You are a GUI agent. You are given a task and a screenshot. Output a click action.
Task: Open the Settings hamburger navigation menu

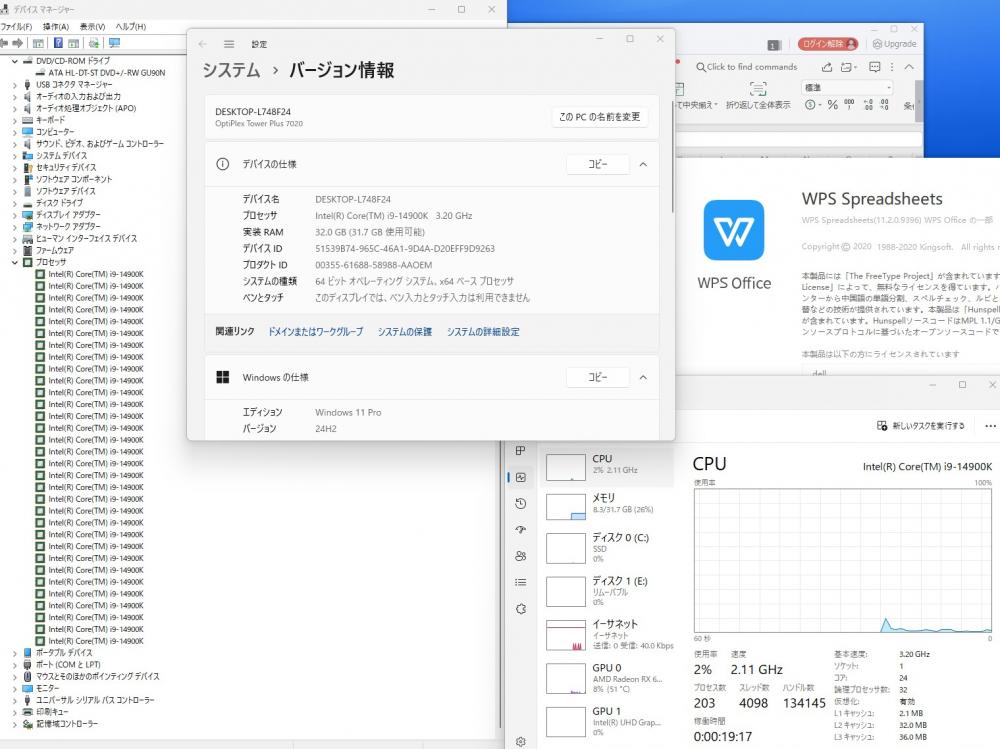(x=229, y=44)
